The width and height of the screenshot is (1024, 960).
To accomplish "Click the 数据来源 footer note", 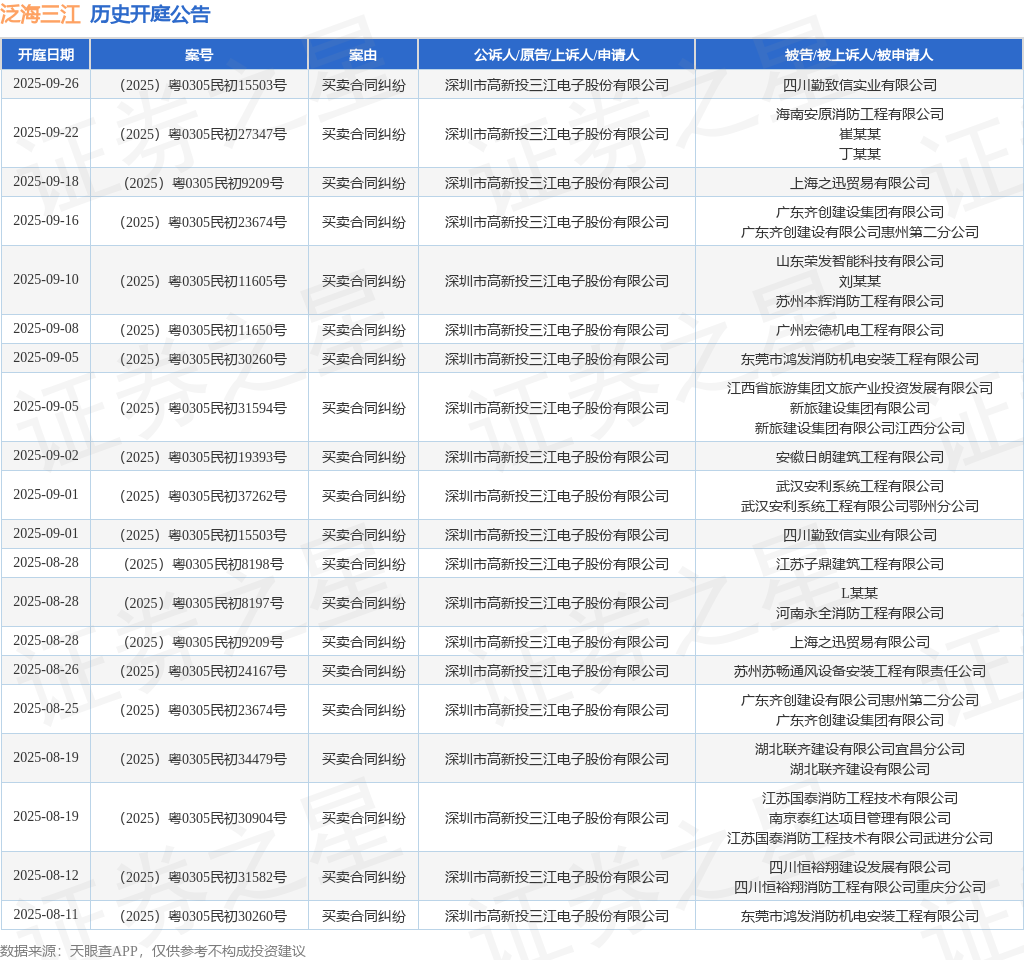I will (153, 950).
